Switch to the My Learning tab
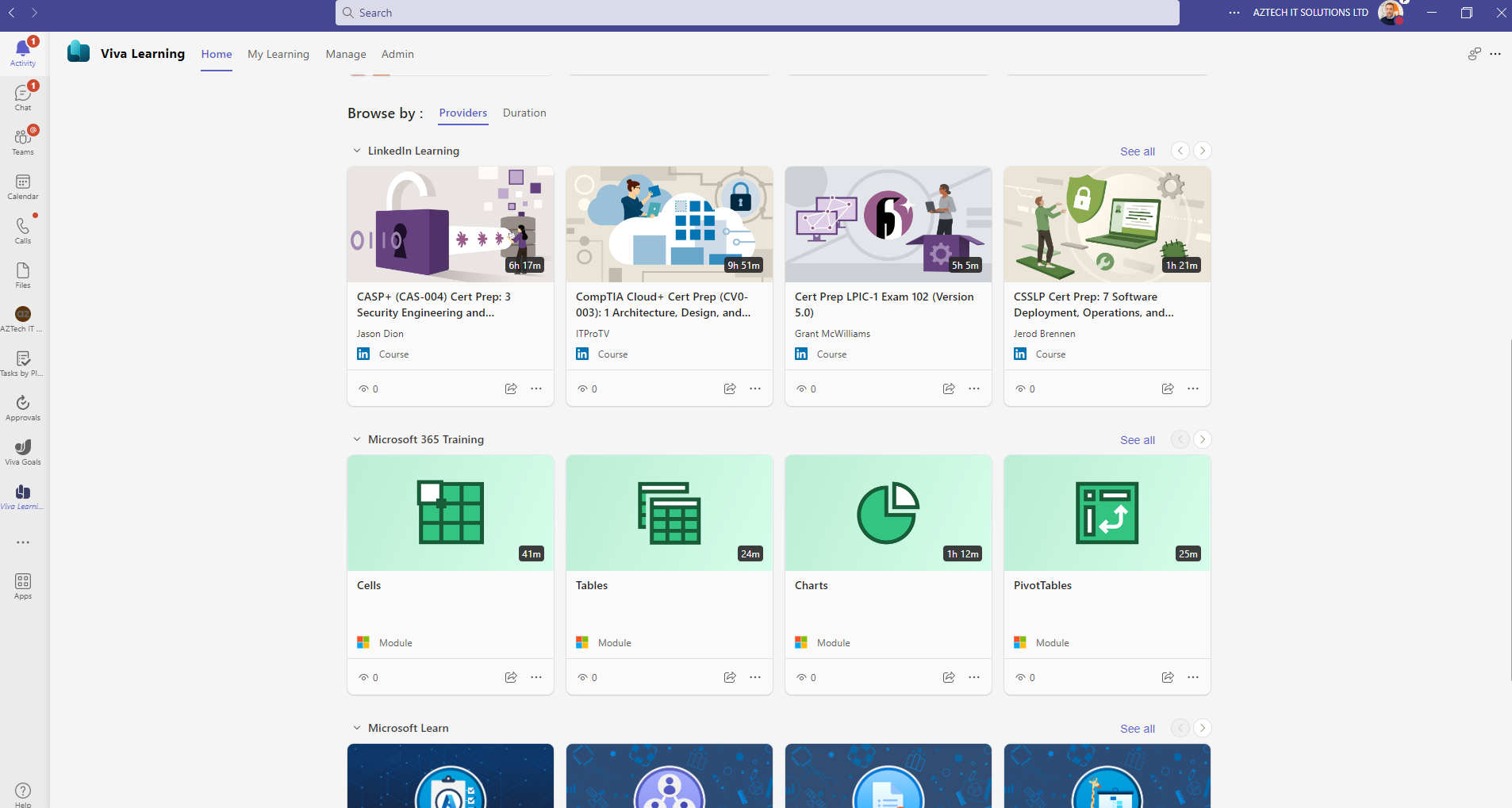Image resolution: width=1512 pixels, height=808 pixels. point(278,54)
